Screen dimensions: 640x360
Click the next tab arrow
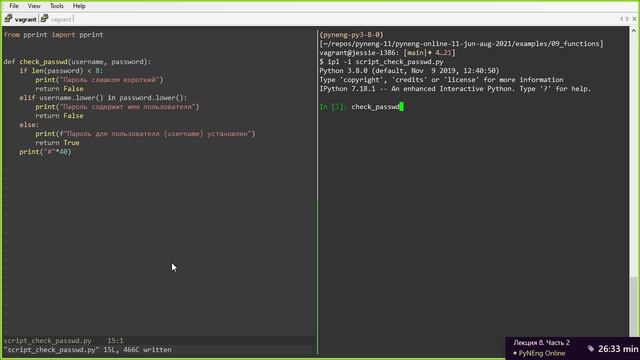pyautogui.click(x=628, y=19)
